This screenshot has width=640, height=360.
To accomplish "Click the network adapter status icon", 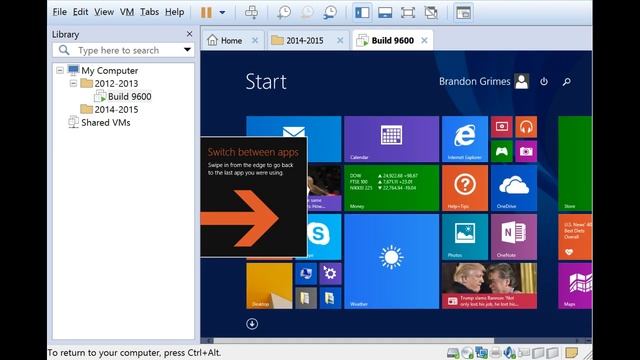I will tap(482, 352).
